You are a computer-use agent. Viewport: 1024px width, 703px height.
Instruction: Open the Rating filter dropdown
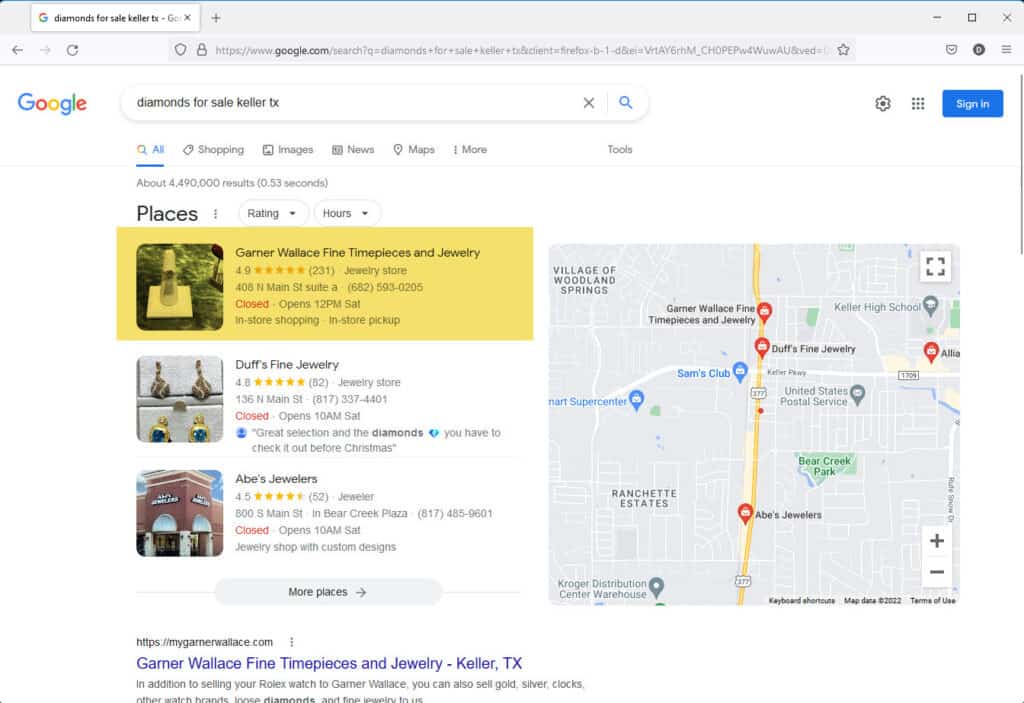(x=272, y=214)
